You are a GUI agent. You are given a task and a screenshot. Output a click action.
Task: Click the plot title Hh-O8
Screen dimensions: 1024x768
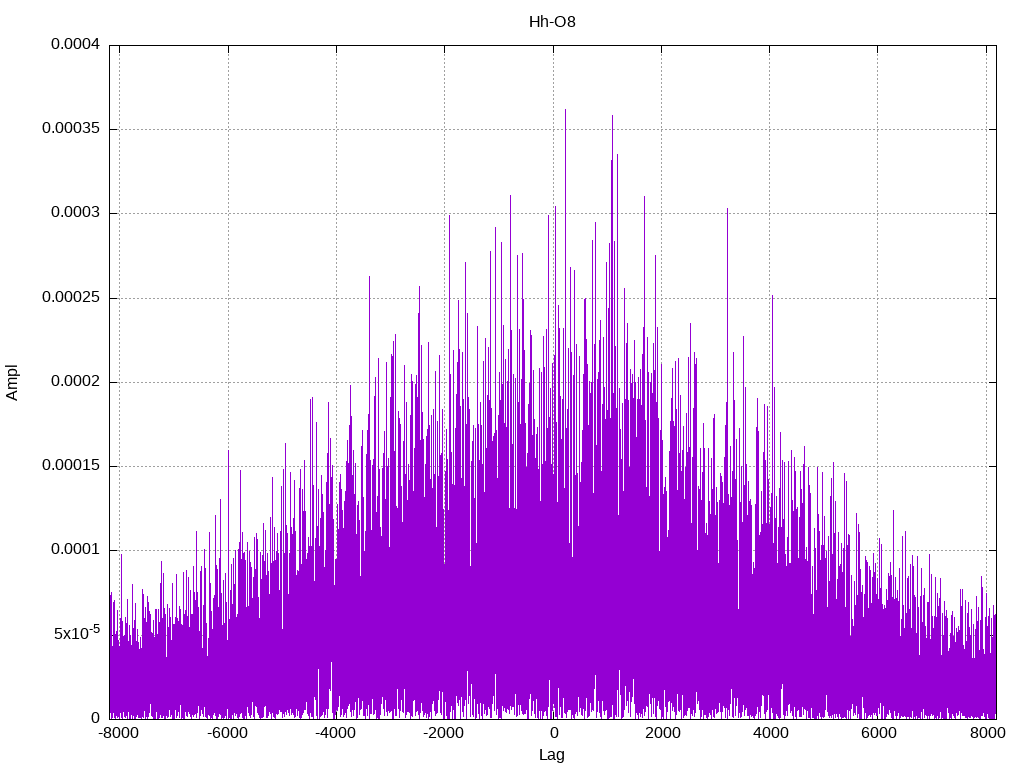[552, 22]
